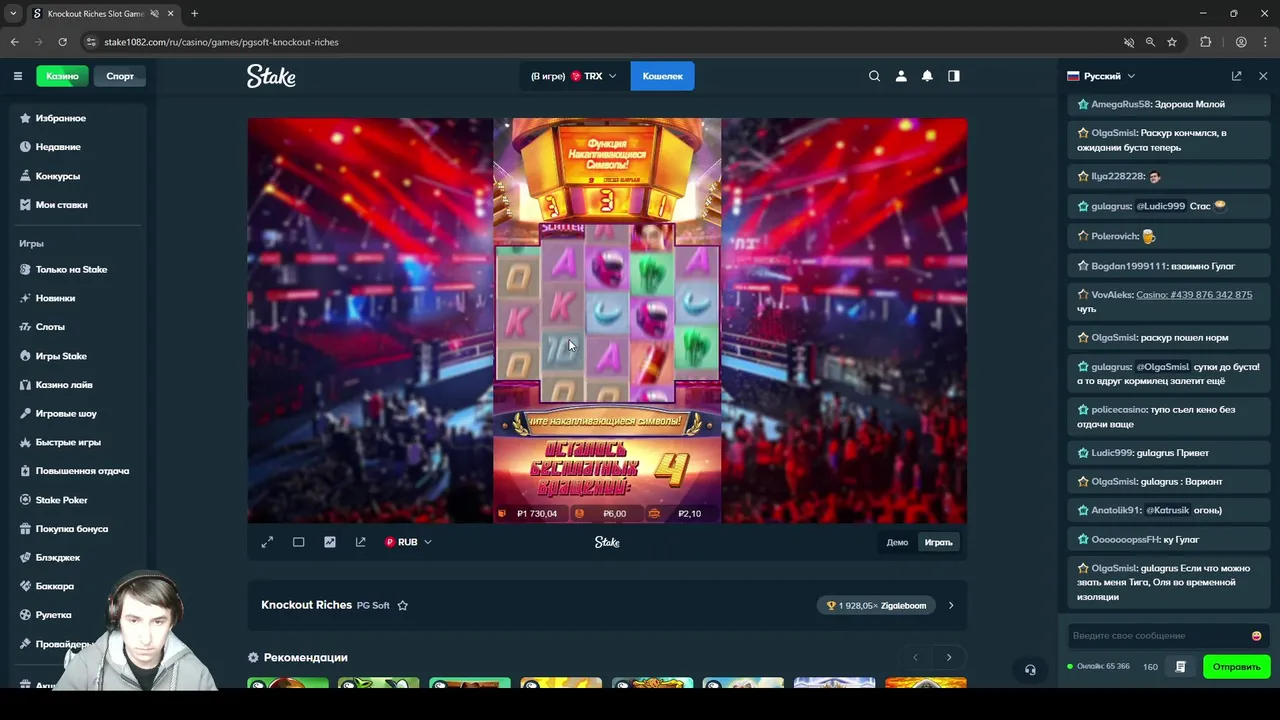1280x720 pixels.
Task: Switch to the Казино section
Action: pos(62,76)
